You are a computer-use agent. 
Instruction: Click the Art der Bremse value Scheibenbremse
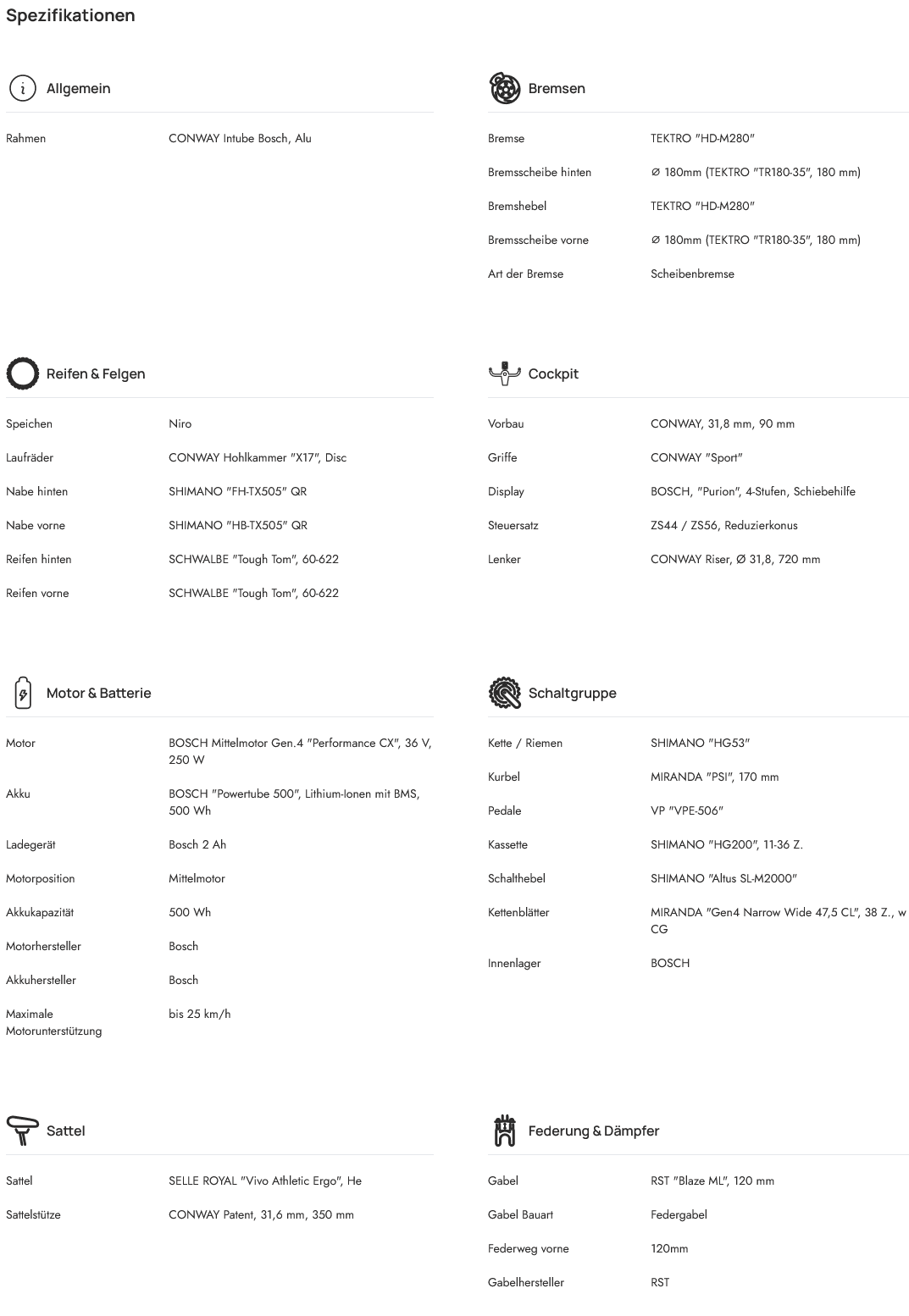coord(692,274)
